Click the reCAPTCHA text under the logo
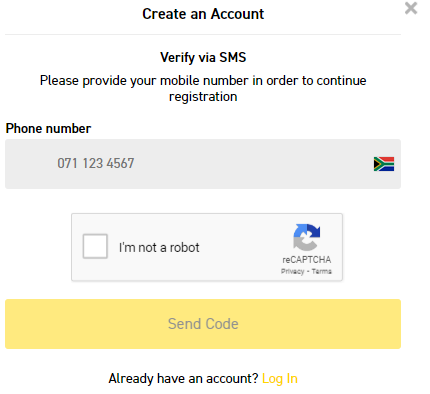Screen dimensions: 430x394 306,260
